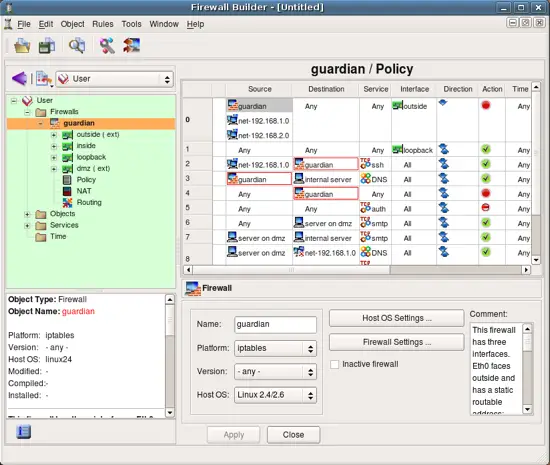Open the Host OS dropdown

pyautogui.click(x=275, y=395)
